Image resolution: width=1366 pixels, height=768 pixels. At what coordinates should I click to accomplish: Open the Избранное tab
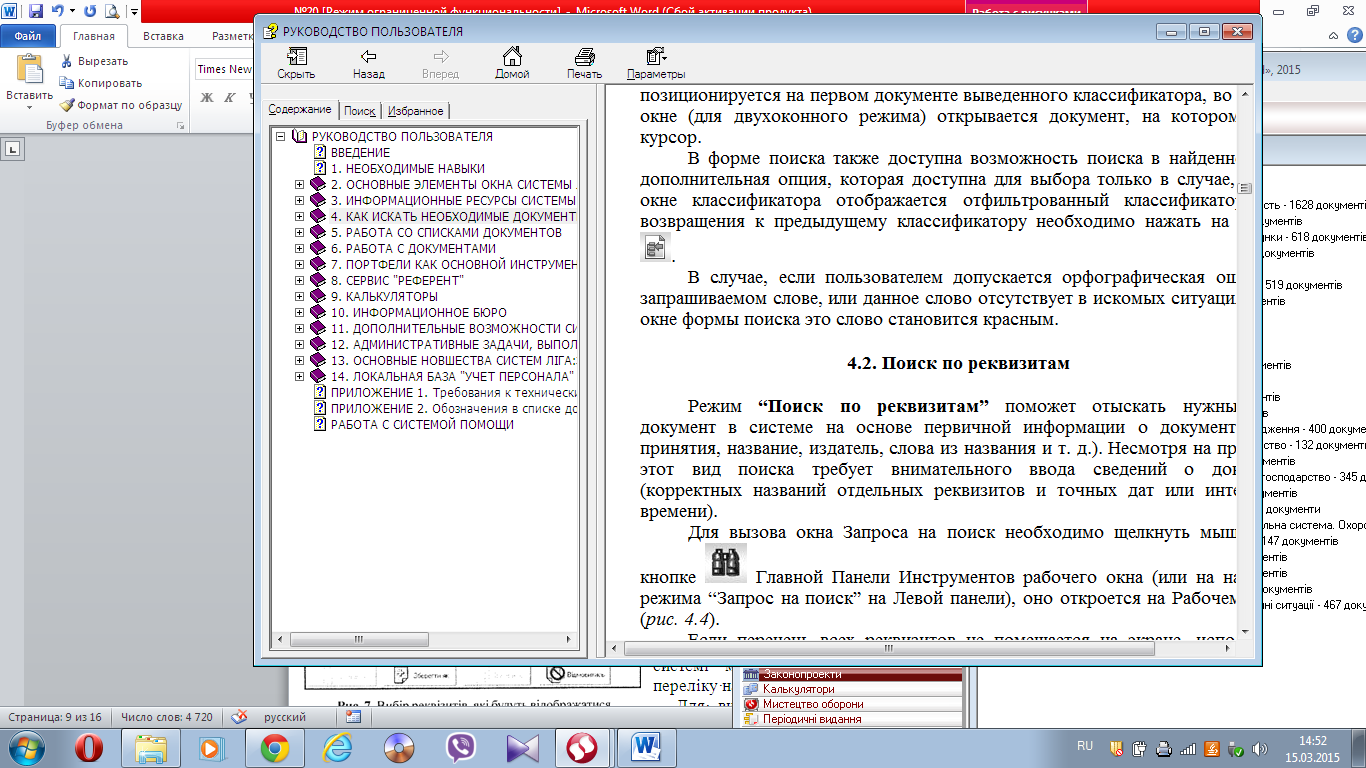416,111
